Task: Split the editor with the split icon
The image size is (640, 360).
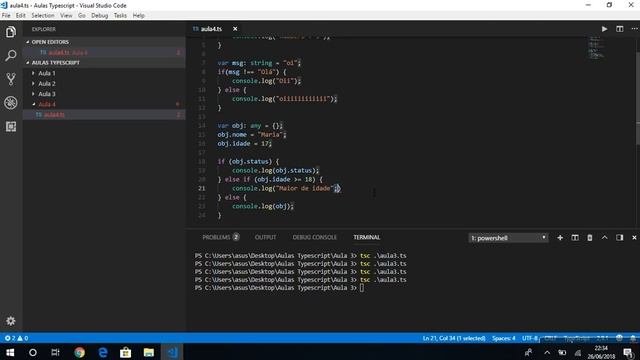Action: tap(620, 29)
